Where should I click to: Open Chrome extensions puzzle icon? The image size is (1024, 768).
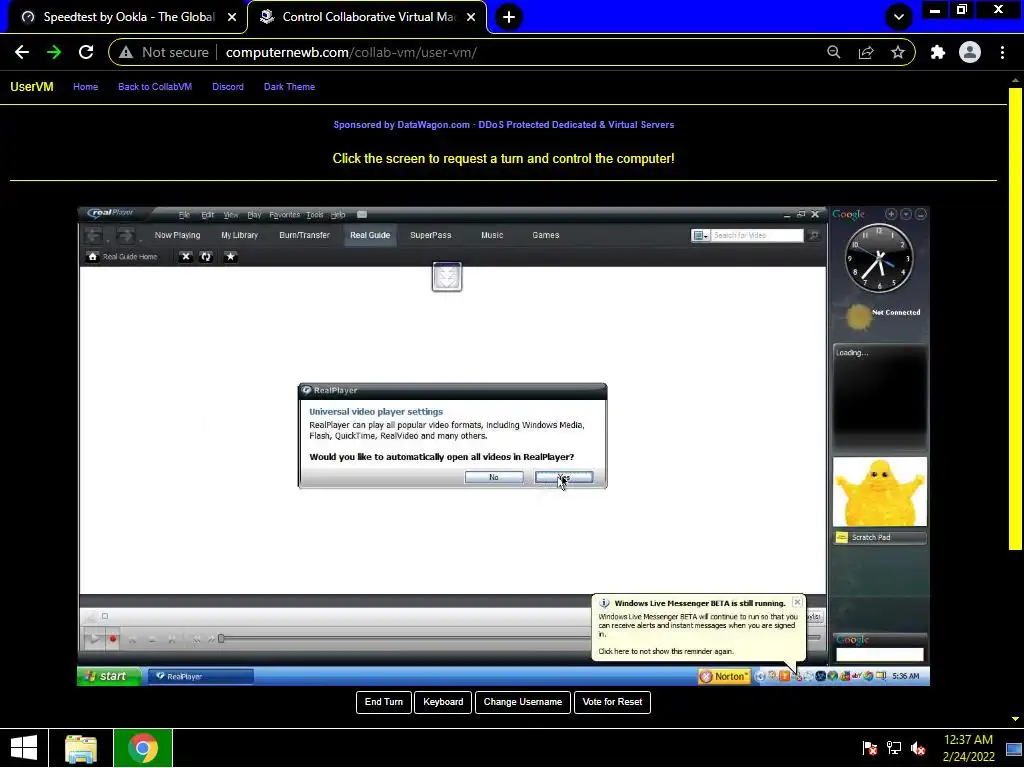[x=938, y=52]
